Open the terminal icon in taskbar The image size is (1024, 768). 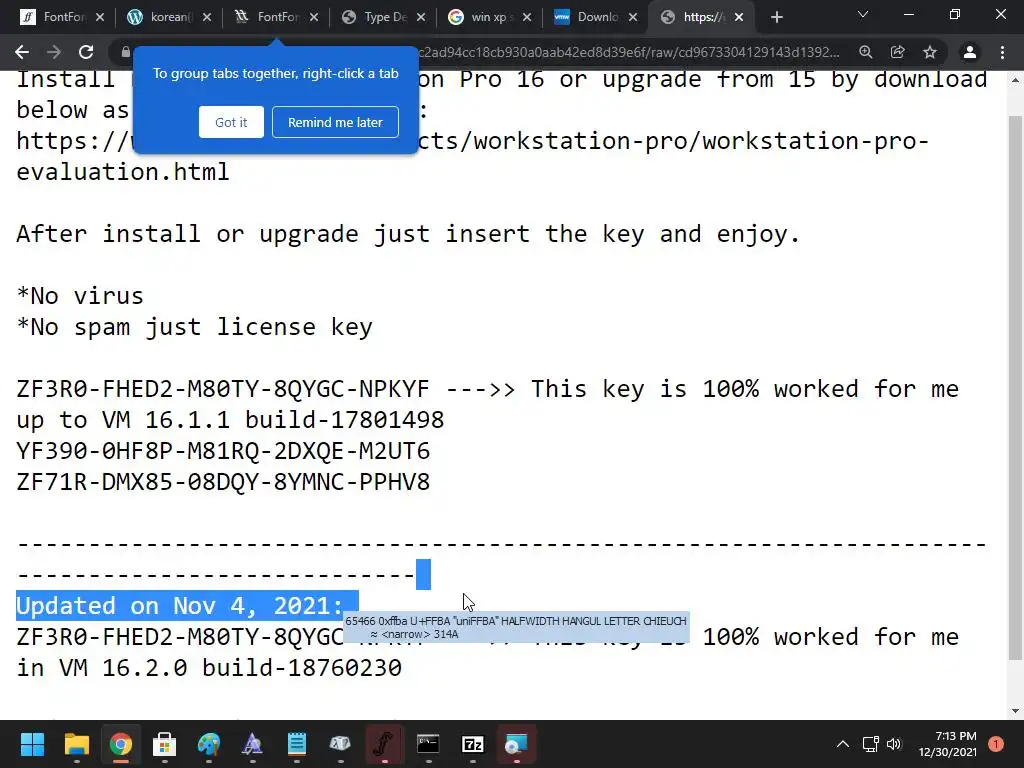click(428, 744)
